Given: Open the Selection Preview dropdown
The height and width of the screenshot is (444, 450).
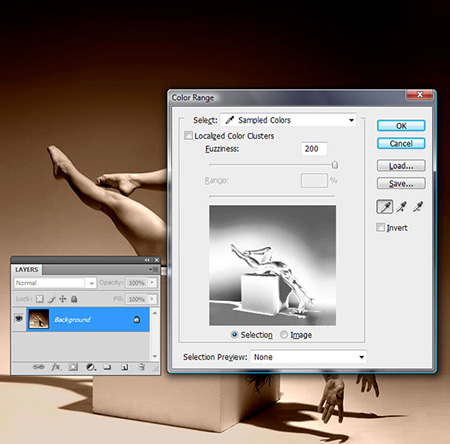Looking at the screenshot, I should click(x=308, y=357).
